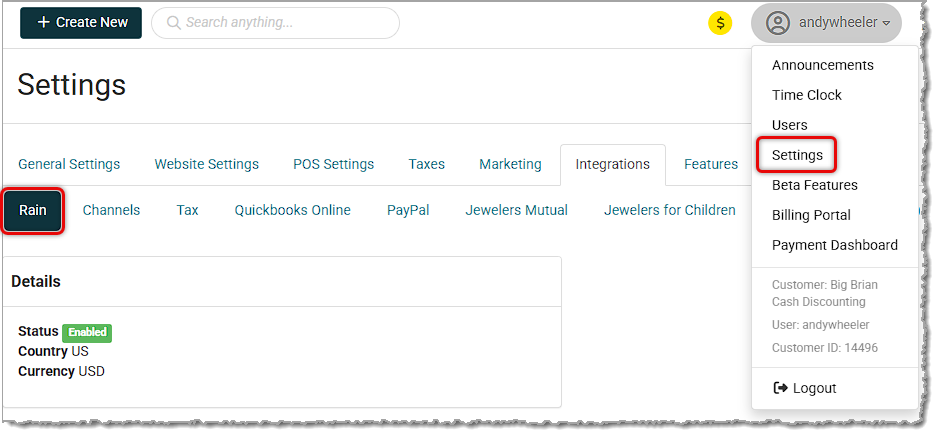
Task: Open Announcements from the user menu
Action: tap(822, 65)
